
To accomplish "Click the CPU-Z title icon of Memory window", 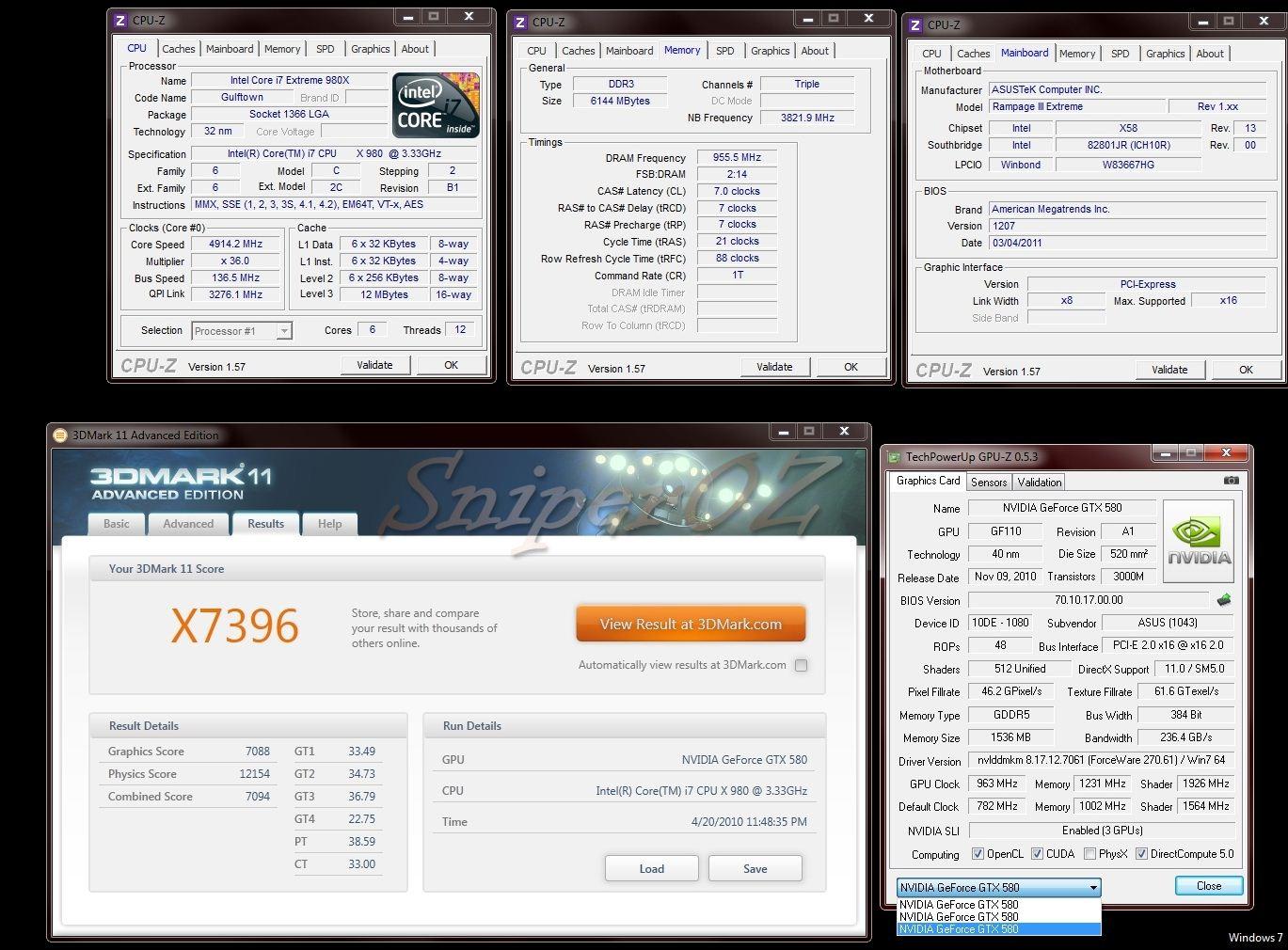I will [519, 23].
